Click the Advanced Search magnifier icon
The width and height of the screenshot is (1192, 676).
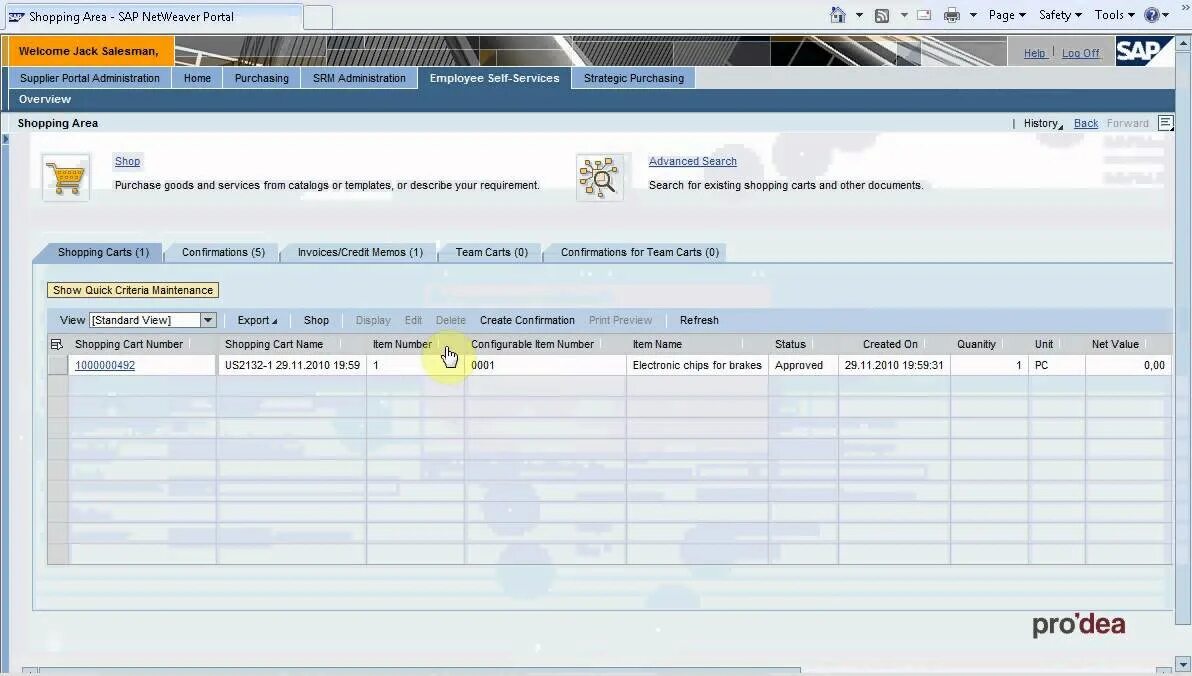[x=600, y=177]
